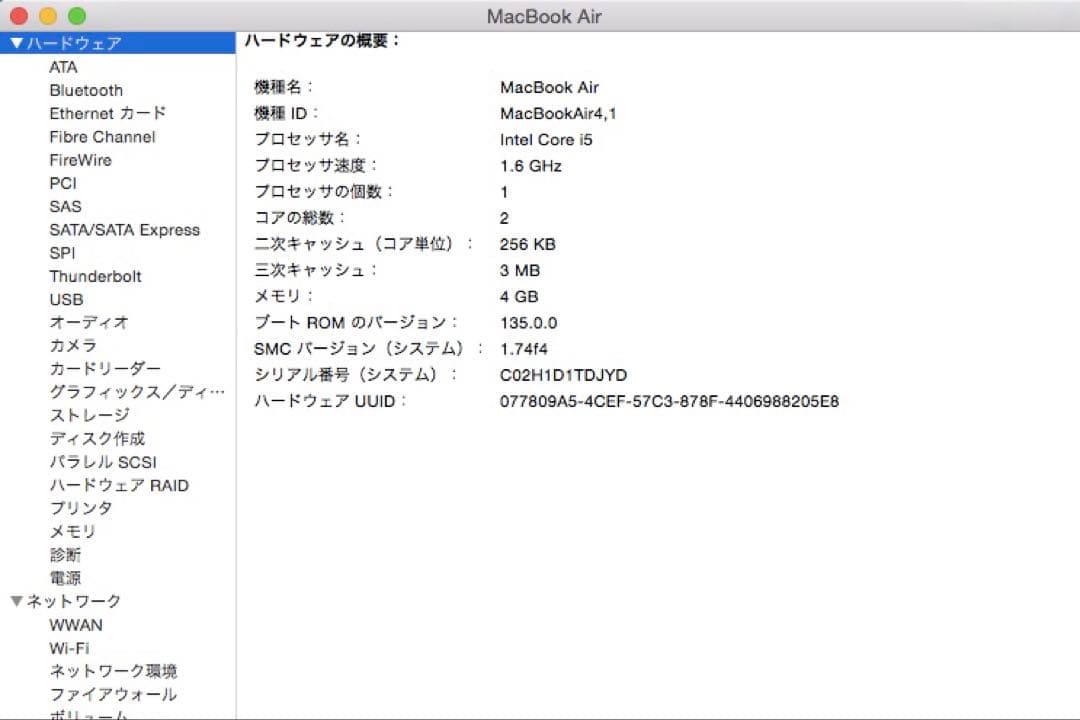Viewport: 1080px width, 720px height.
Task: Open メモリ item in sidebar list
Action: [72, 531]
